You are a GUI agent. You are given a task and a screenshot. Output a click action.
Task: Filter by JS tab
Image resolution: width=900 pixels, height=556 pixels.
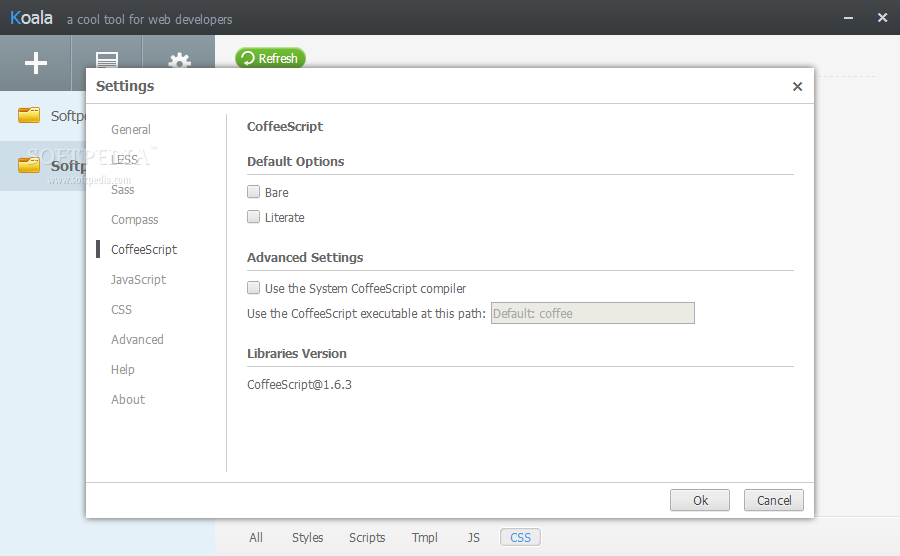[x=473, y=538]
